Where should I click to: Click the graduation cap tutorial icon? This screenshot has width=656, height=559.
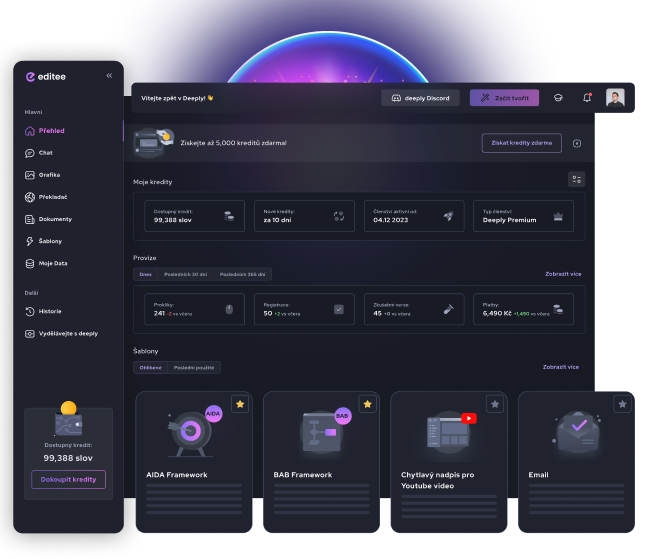click(x=558, y=98)
